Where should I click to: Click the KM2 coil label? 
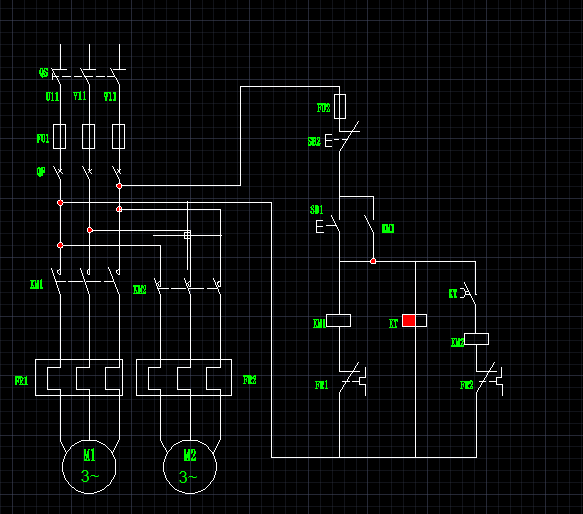pos(457,342)
